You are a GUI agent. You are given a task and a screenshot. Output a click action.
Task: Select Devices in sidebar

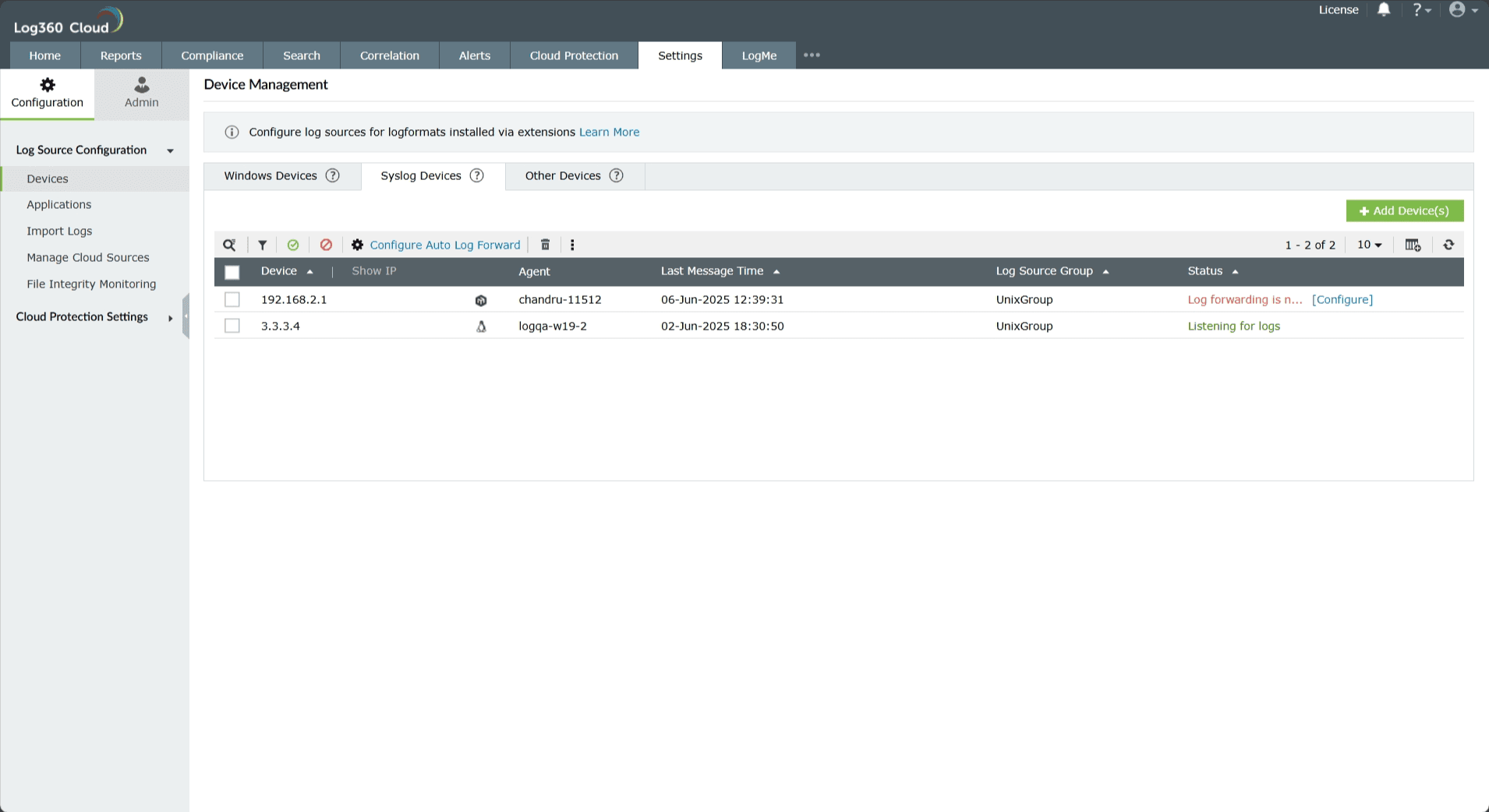click(48, 178)
